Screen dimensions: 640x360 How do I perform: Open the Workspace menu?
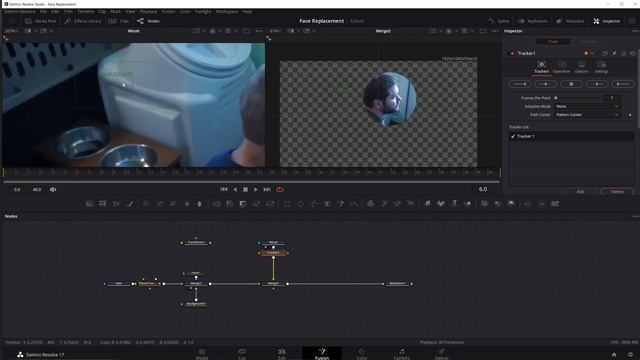tap(227, 12)
